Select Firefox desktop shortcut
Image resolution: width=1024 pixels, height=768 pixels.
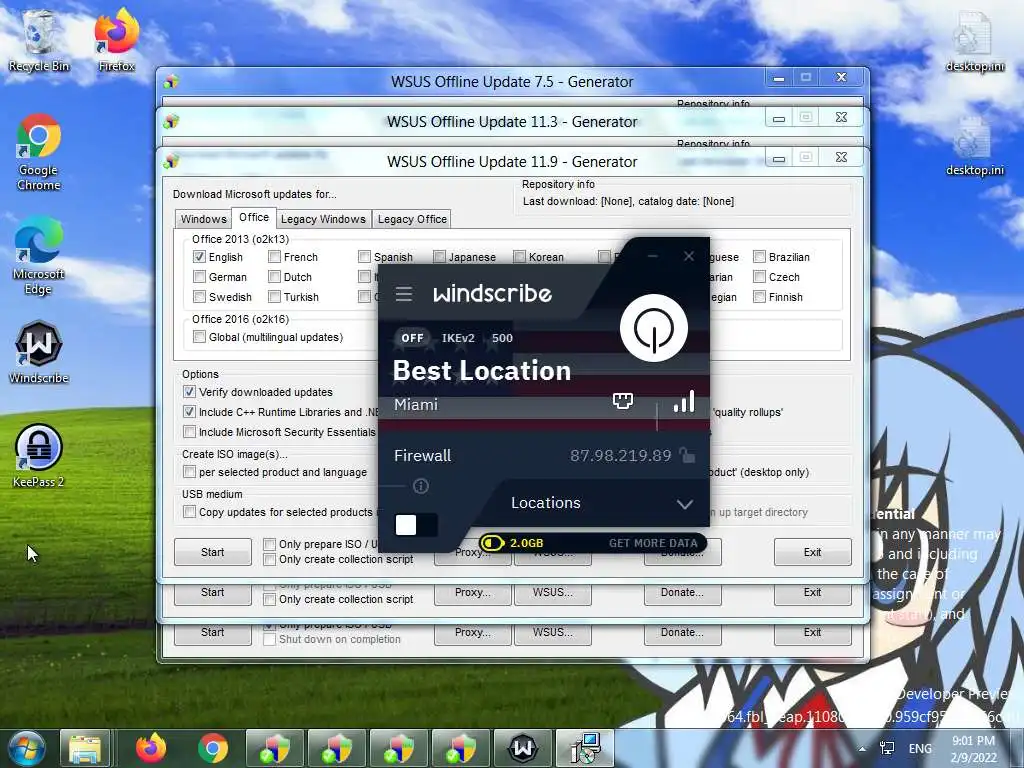116,40
